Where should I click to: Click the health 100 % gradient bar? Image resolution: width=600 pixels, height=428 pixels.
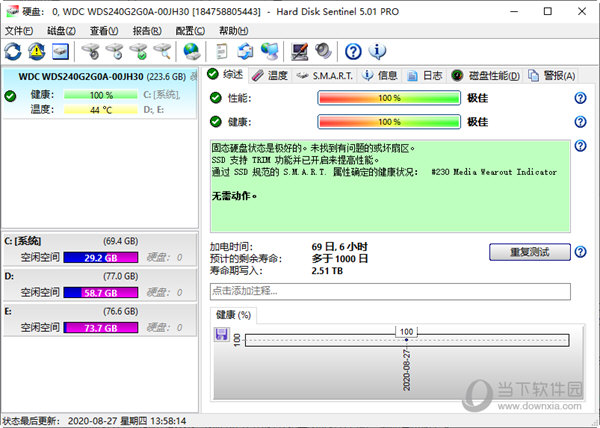tap(389, 122)
